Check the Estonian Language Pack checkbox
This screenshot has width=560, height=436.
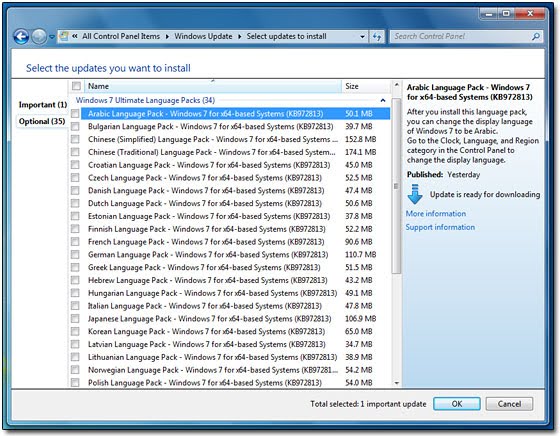pyautogui.click(x=75, y=216)
